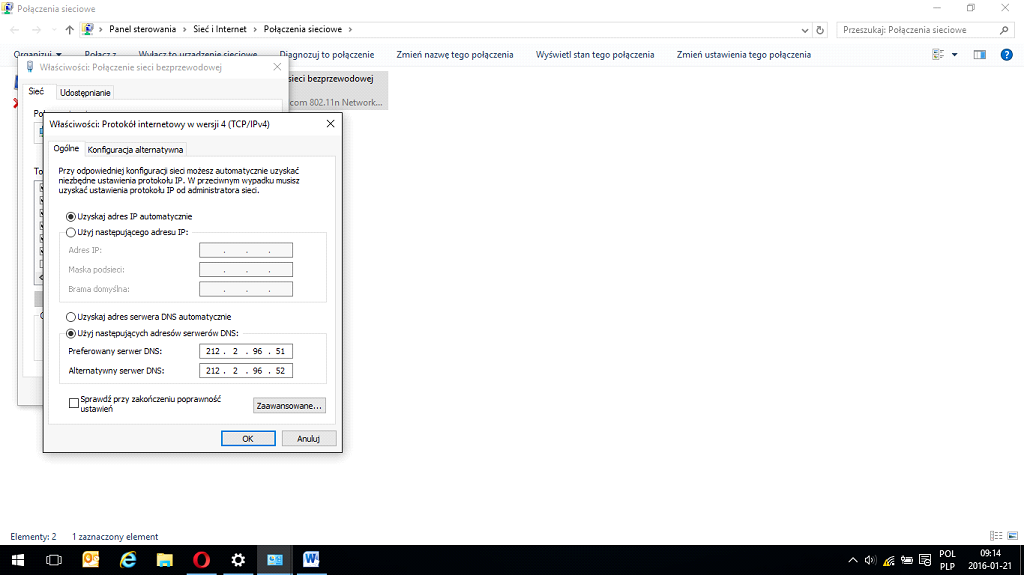This screenshot has width=1024, height=575.
Task: Choose 'Uzyskaj adres serwera DNS automatycznie'
Action: click(x=70, y=317)
